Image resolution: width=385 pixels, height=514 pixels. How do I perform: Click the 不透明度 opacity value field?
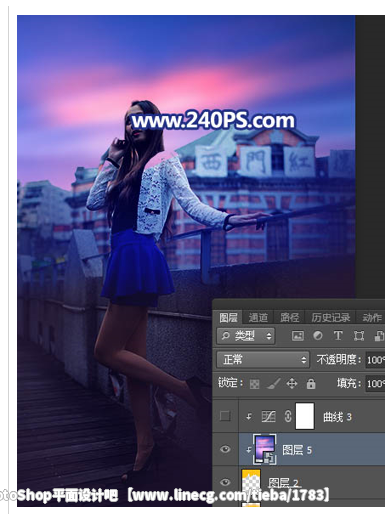point(376,360)
